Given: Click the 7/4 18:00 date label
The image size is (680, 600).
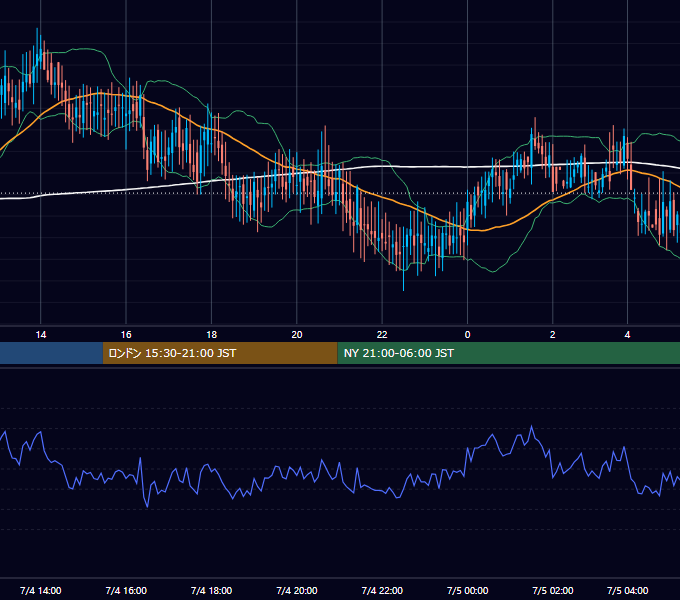Looking at the screenshot, I should pyautogui.click(x=211, y=590).
